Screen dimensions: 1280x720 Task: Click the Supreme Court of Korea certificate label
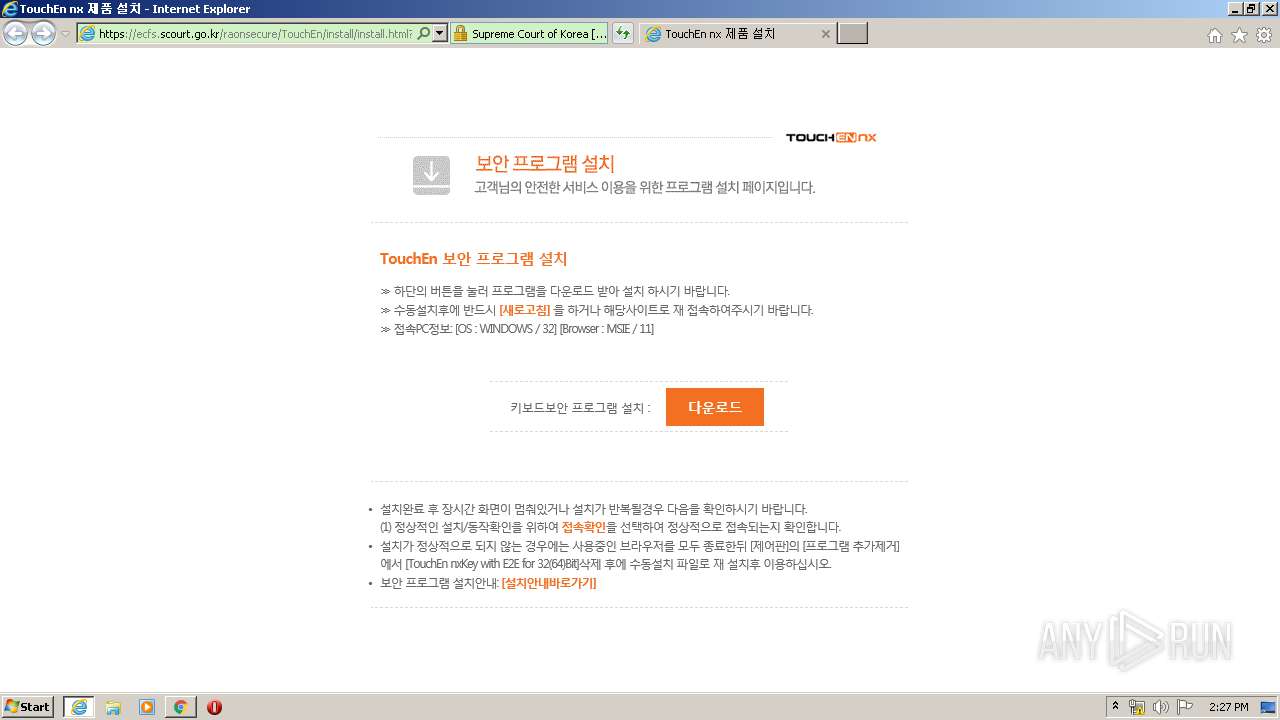539,34
